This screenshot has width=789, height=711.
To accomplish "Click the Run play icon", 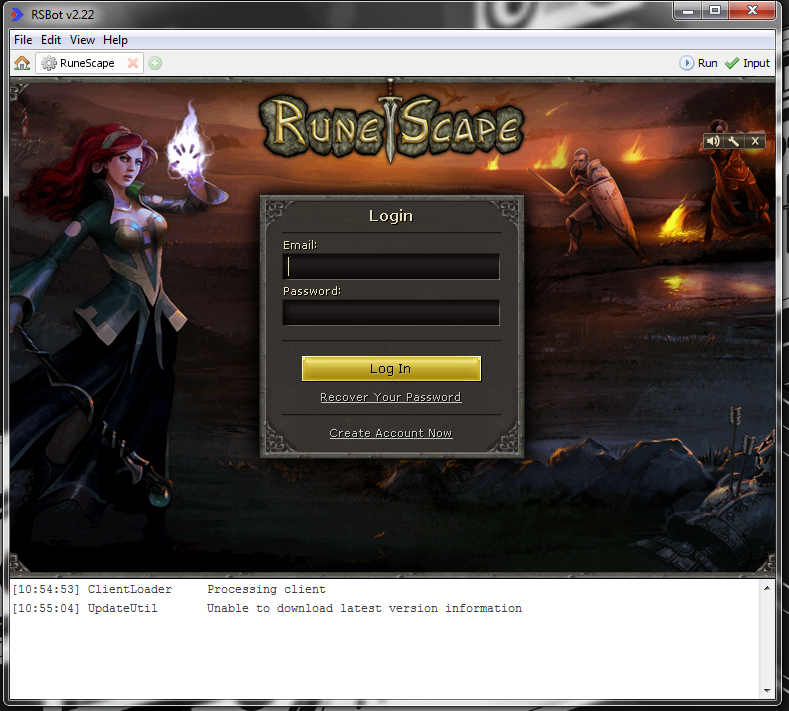I will 686,63.
